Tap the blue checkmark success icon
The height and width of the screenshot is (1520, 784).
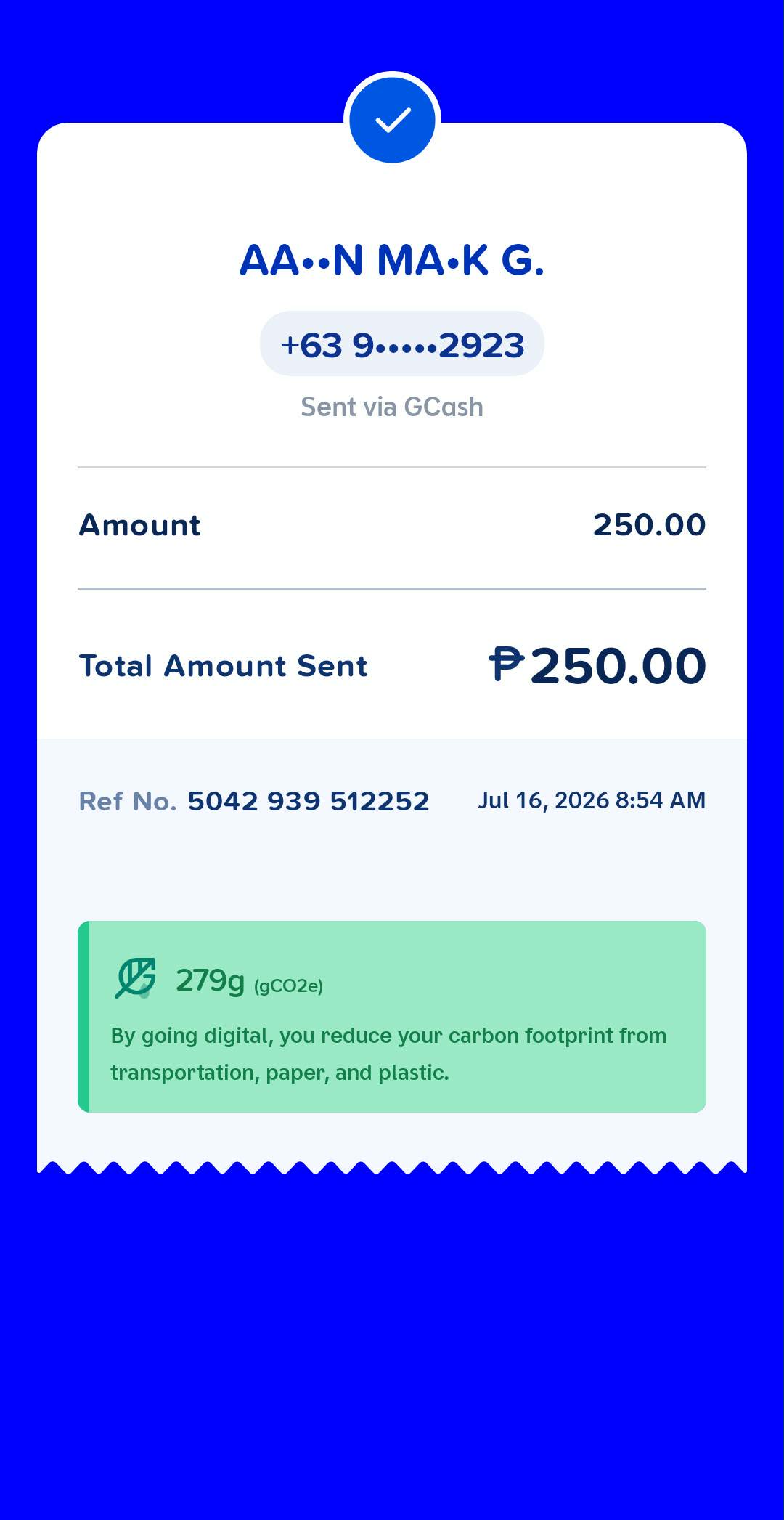tap(392, 120)
